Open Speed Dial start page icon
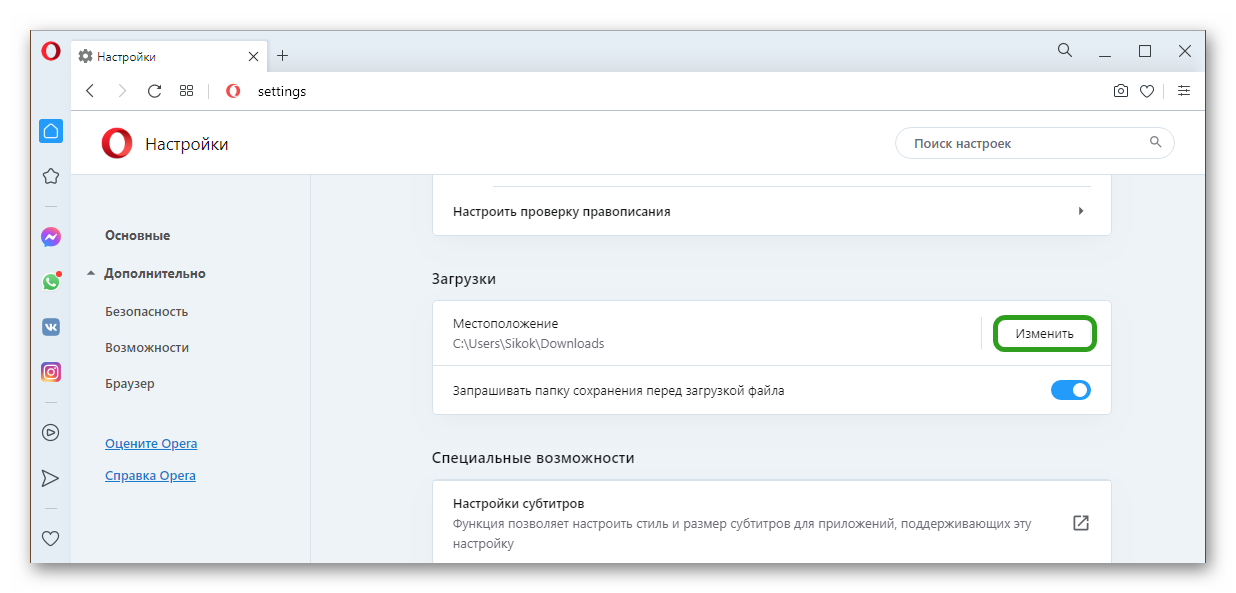The image size is (1236, 593). coord(186,91)
